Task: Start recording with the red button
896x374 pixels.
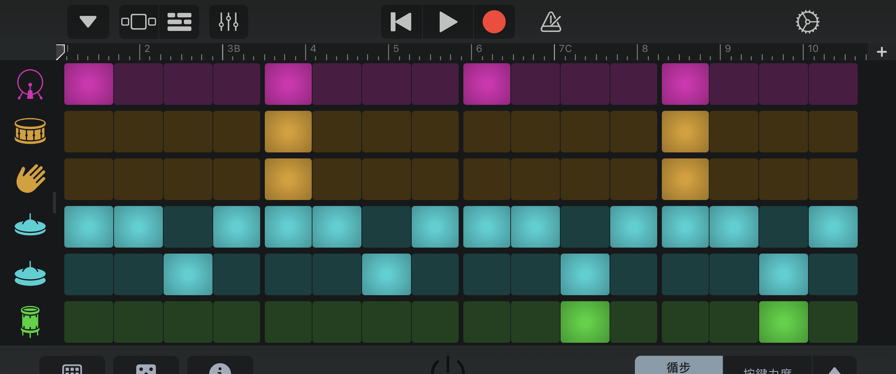Action: 494,22
